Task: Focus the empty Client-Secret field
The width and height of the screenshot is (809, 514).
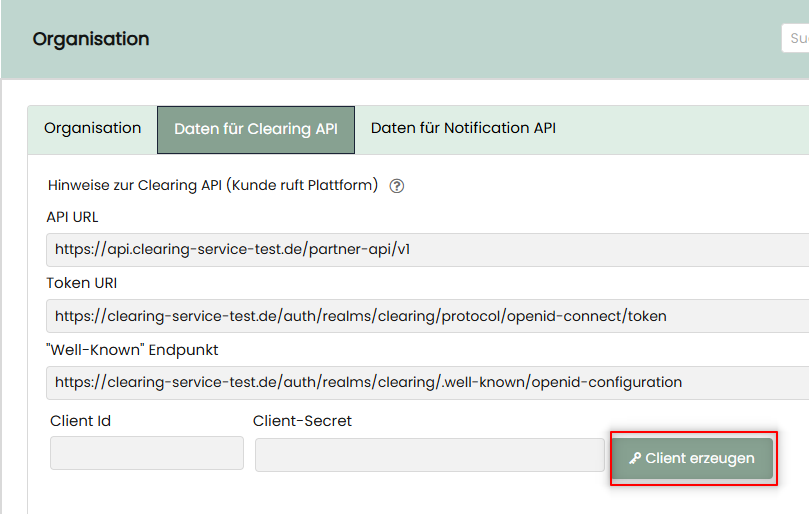Action: pyautogui.click(x=429, y=454)
